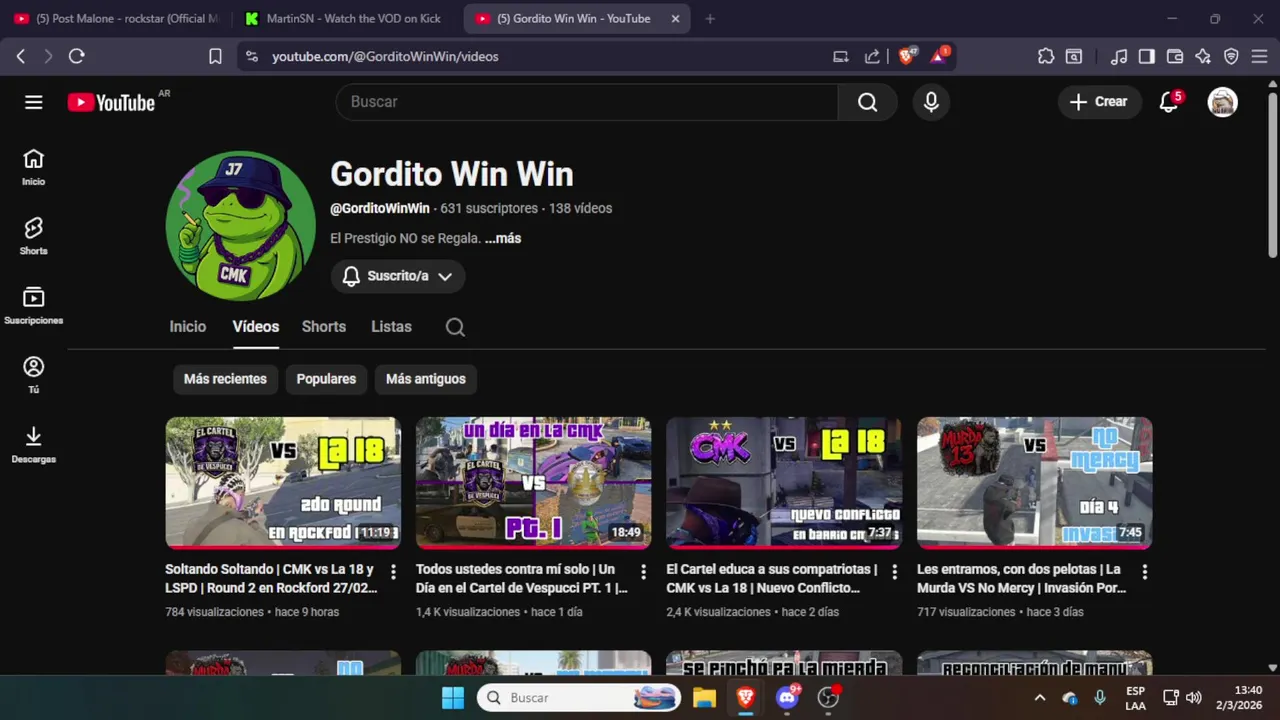Show hidden system tray icons chevron
Image resolution: width=1280 pixels, height=720 pixels.
pyautogui.click(x=1039, y=698)
